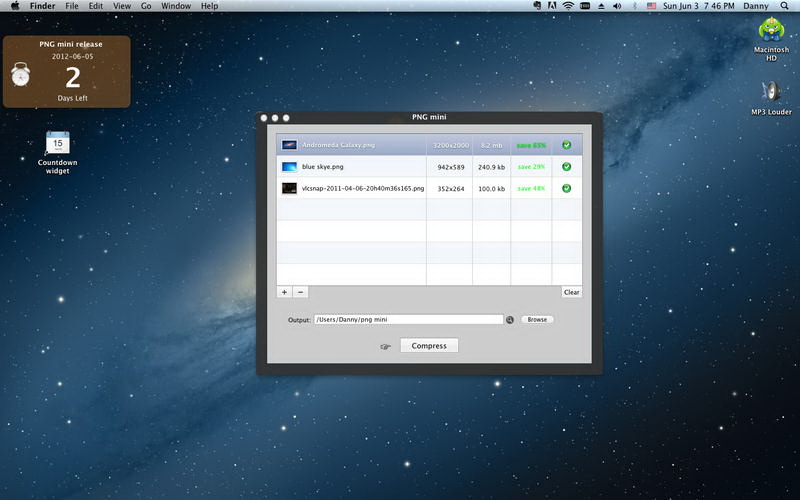Open the Apple menu
The width and height of the screenshot is (800, 500).
click(14, 6)
